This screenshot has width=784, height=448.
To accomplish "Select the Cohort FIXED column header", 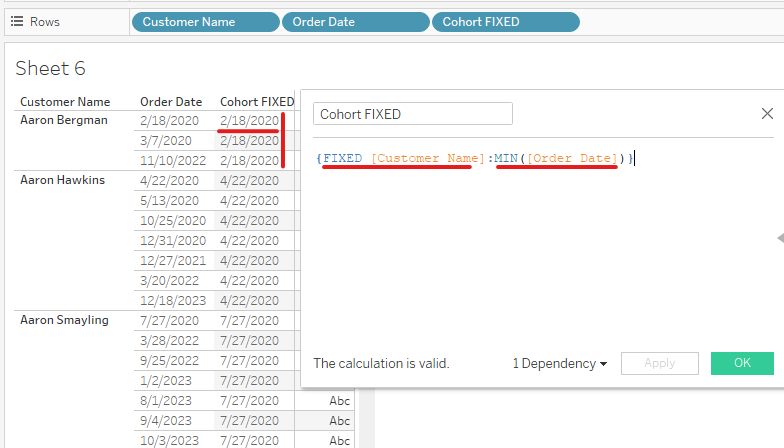I will click(x=257, y=102).
